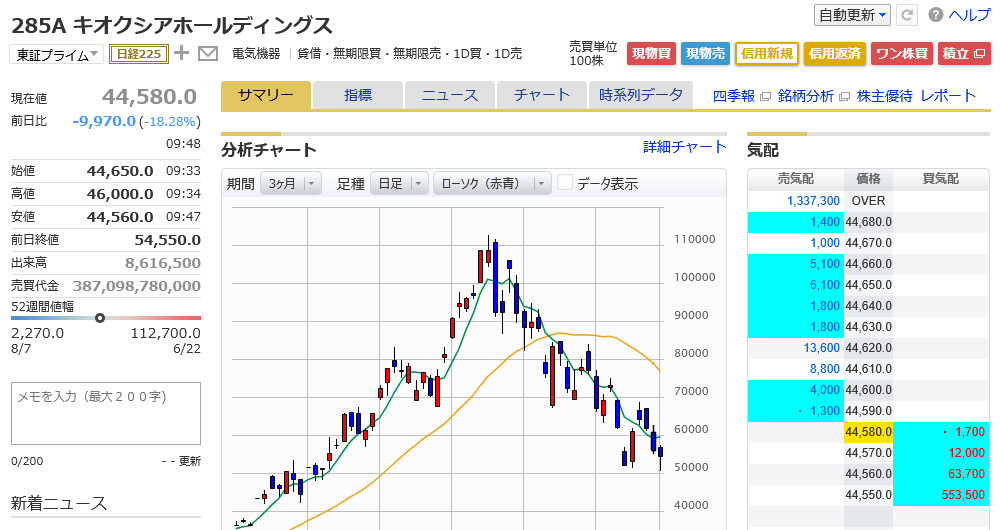Image resolution: width=1000 pixels, height=530 pixels.
Task: Click the 価格 column header
Action: pos(868,179)
